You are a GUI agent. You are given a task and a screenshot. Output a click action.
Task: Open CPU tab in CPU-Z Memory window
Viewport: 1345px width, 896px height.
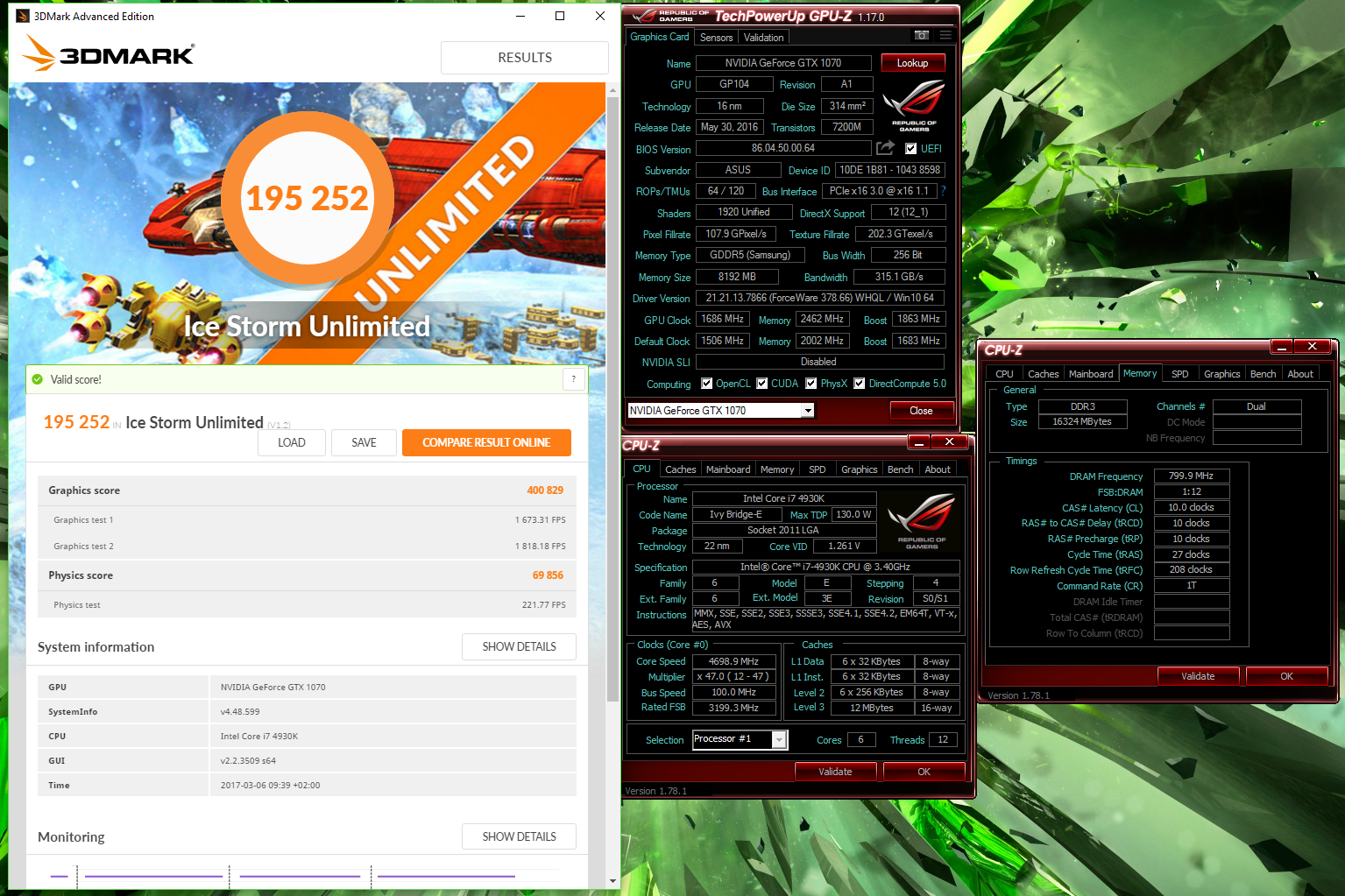(x=1004, y=374)
